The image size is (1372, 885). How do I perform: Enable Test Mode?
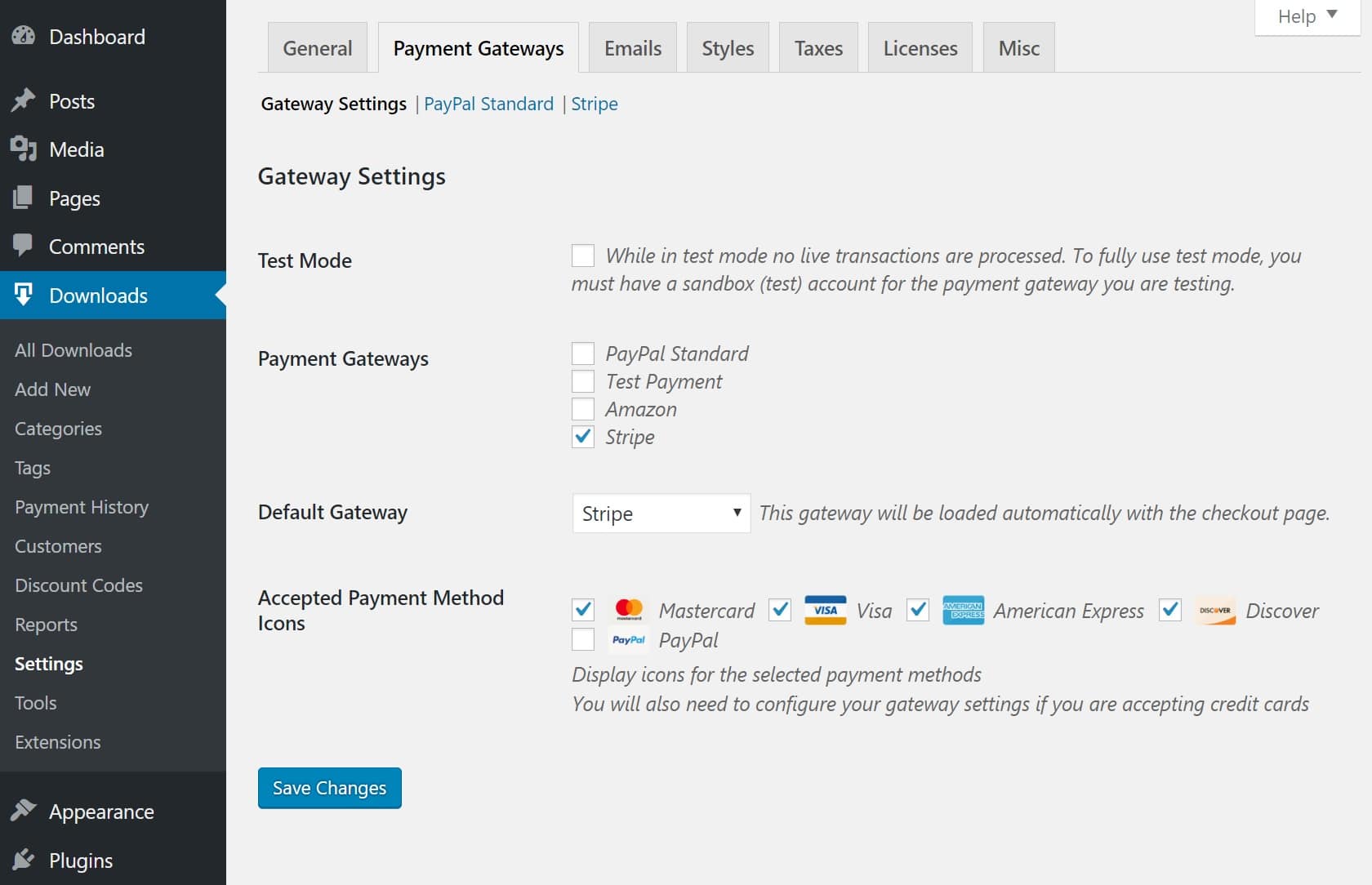(x=583, y=256)
